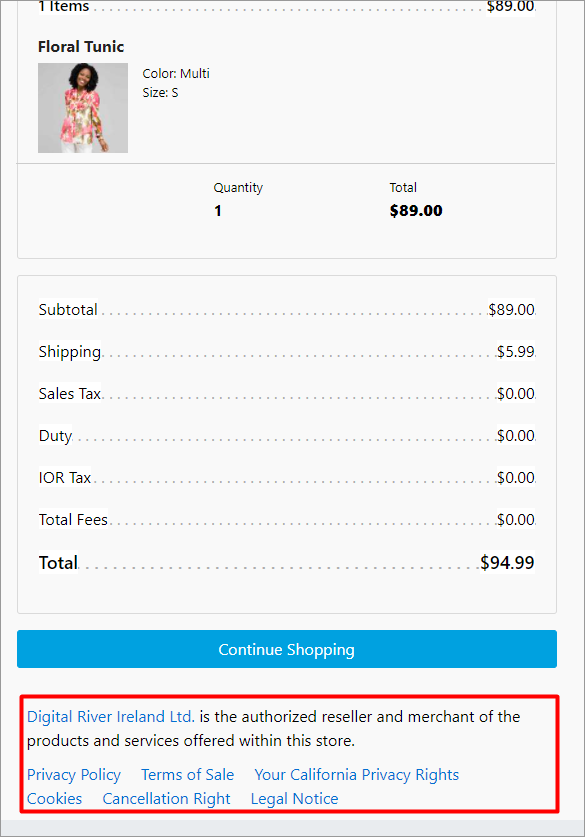Click the Color: Multi attribute text
The height and width of the screenshot is (837, 585).
176,74
